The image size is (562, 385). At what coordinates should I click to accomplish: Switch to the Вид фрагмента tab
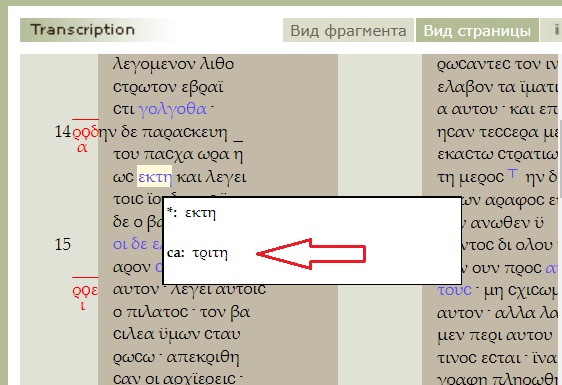pyautogui.click(x=348, y=30)
